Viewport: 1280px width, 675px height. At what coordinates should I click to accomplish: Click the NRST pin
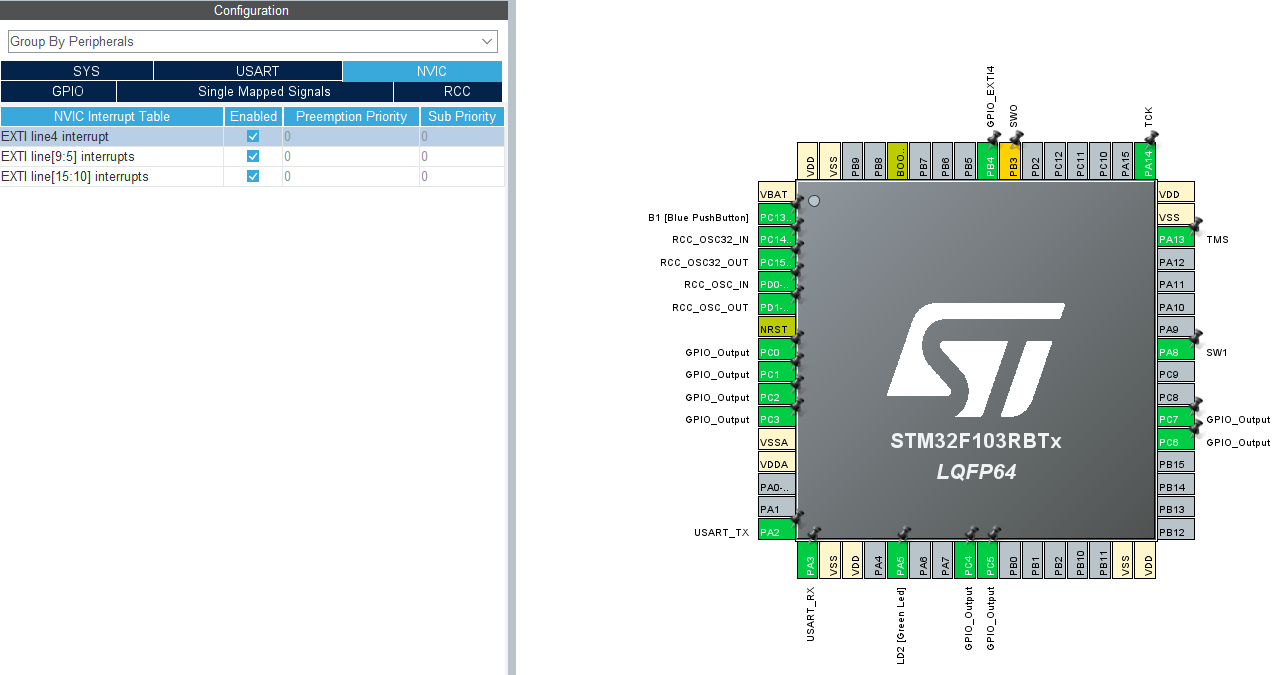point(777,329)
